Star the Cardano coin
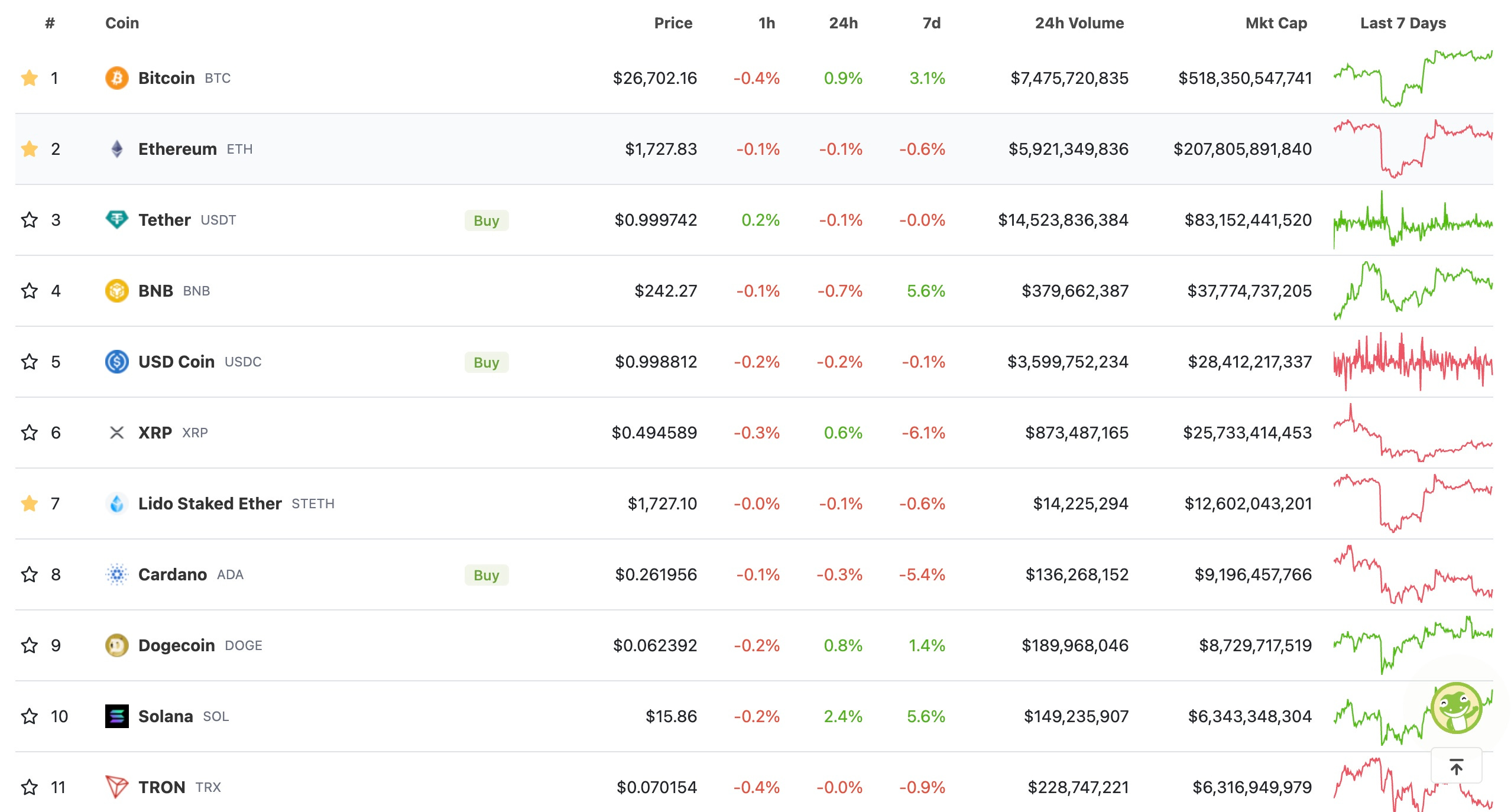This screenshot has height=812, width=1511. pyautogui.click(x=29, y=574)
